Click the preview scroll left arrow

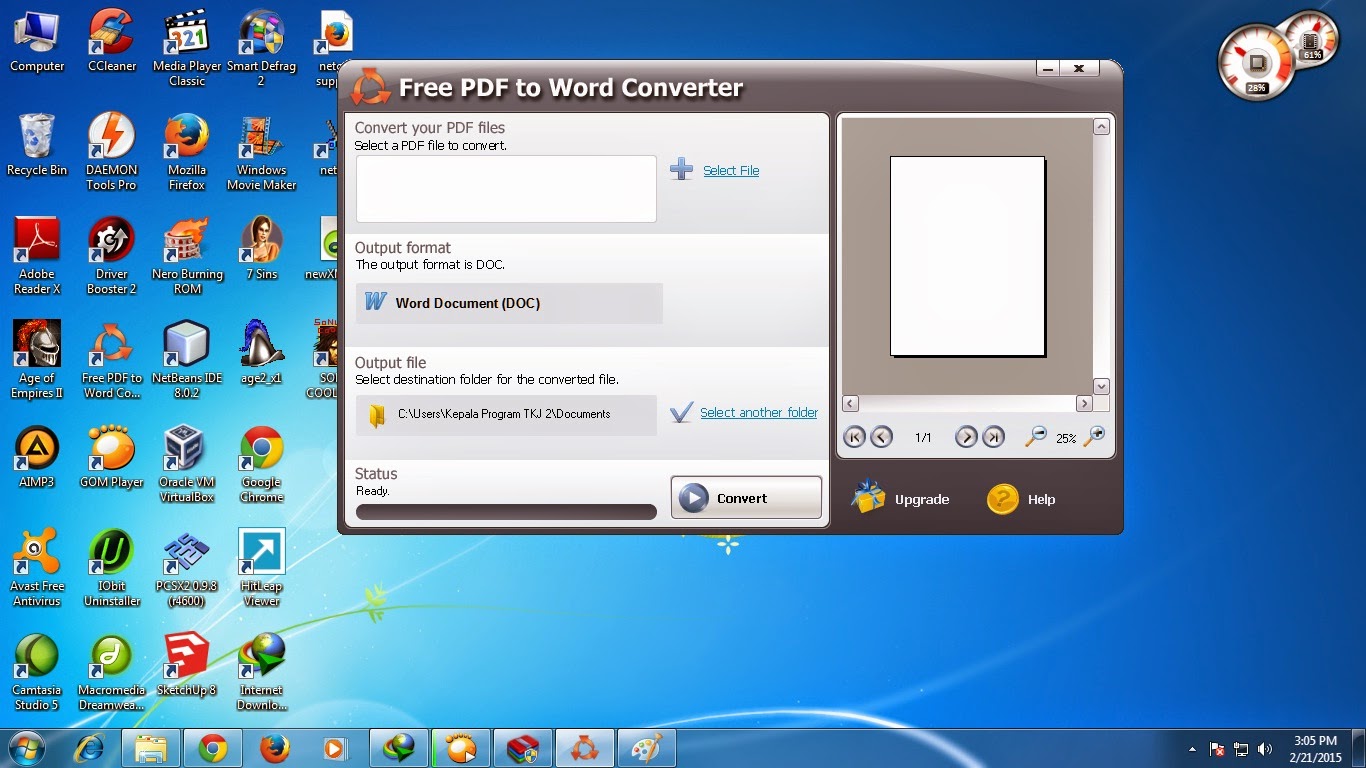point(851,404)
